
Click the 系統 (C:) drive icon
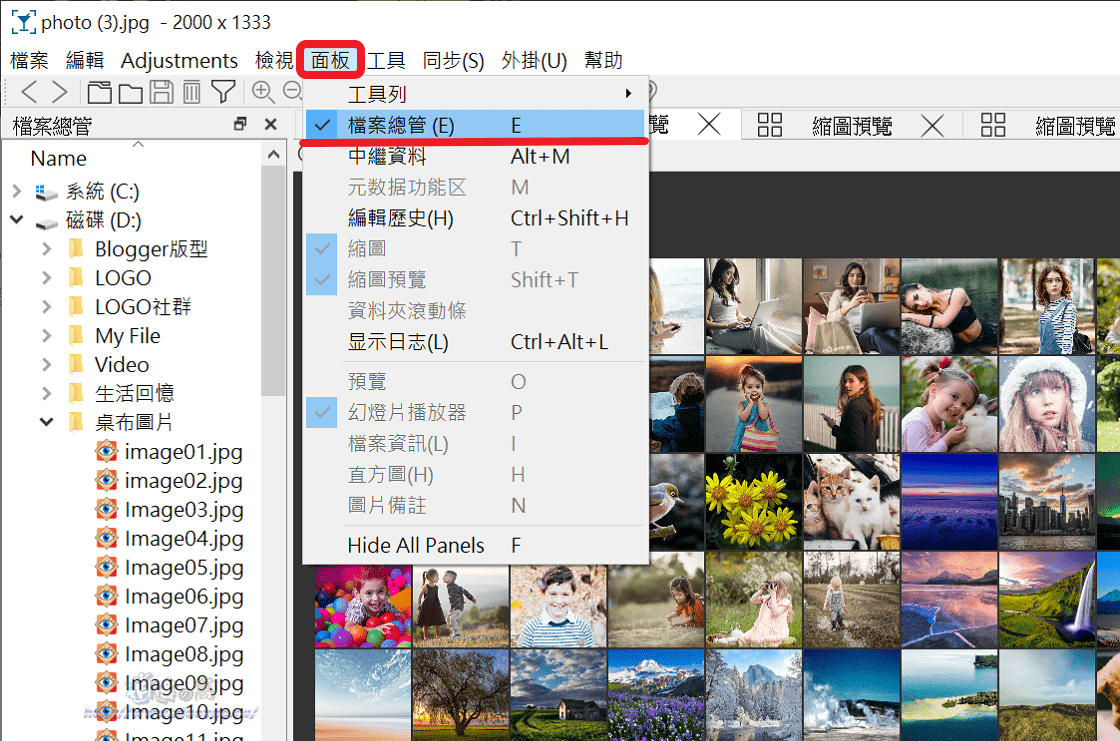coord(46,192)
